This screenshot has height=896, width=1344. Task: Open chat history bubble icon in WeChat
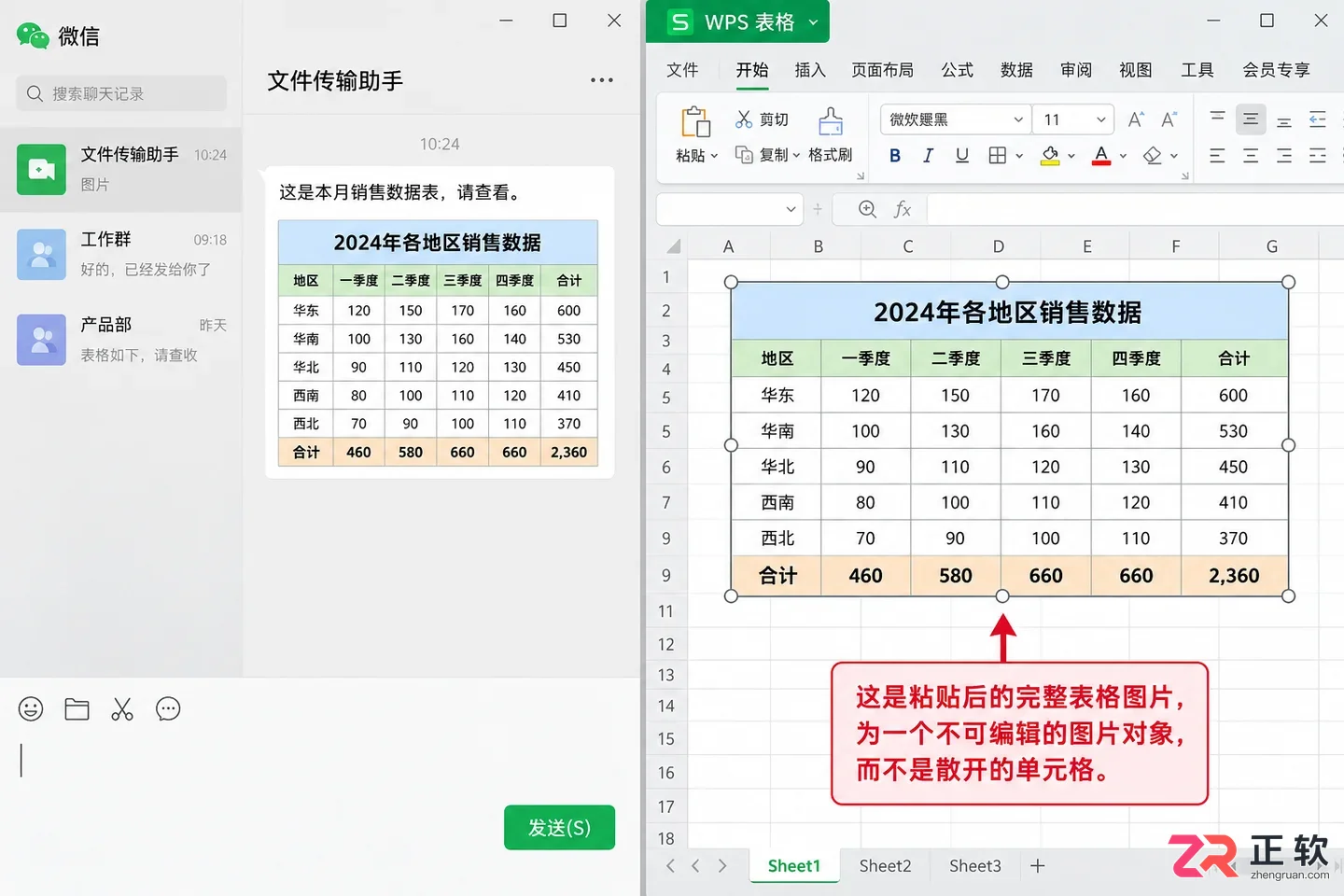(x=168, y=709)
